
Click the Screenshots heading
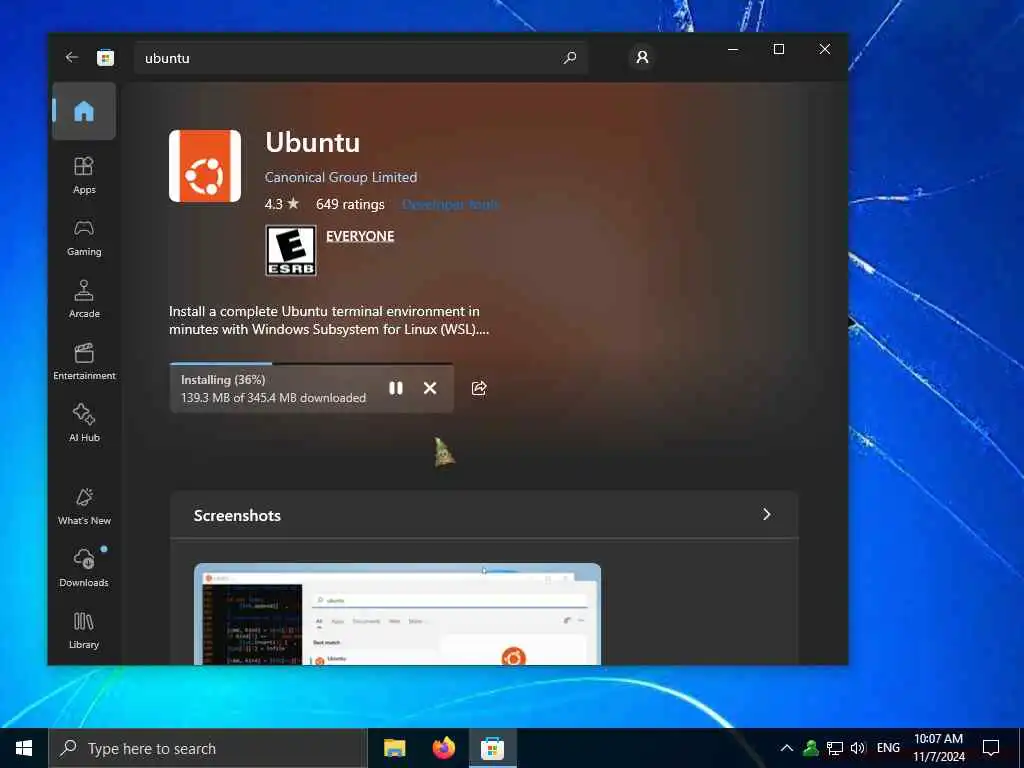[x=237, y=515]
